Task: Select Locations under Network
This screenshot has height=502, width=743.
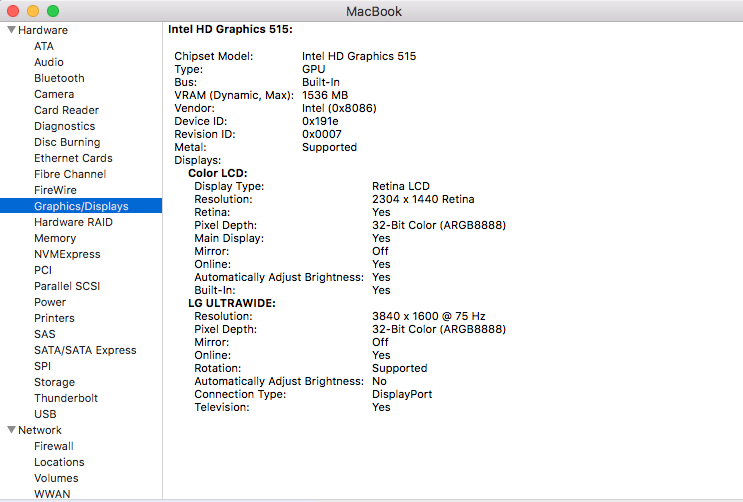Action: (59, 462)
